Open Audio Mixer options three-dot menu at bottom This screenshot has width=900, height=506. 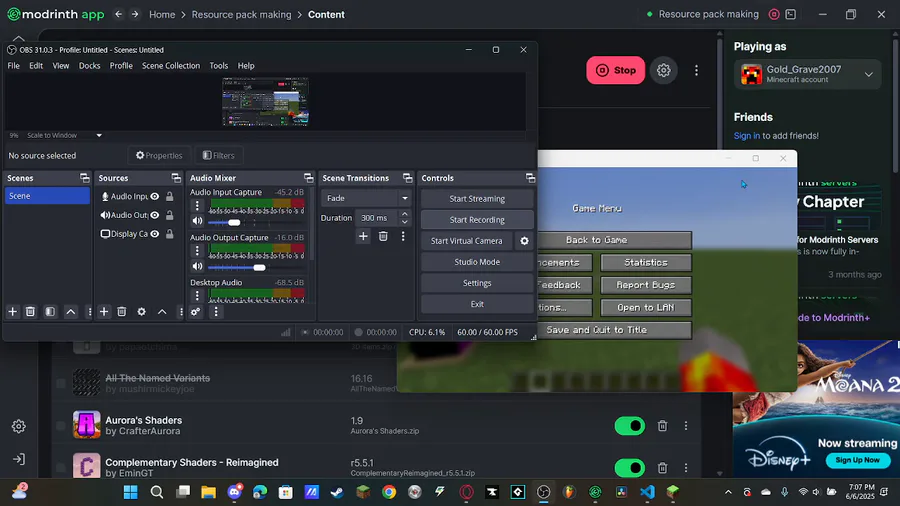click(x=216, y=312)
